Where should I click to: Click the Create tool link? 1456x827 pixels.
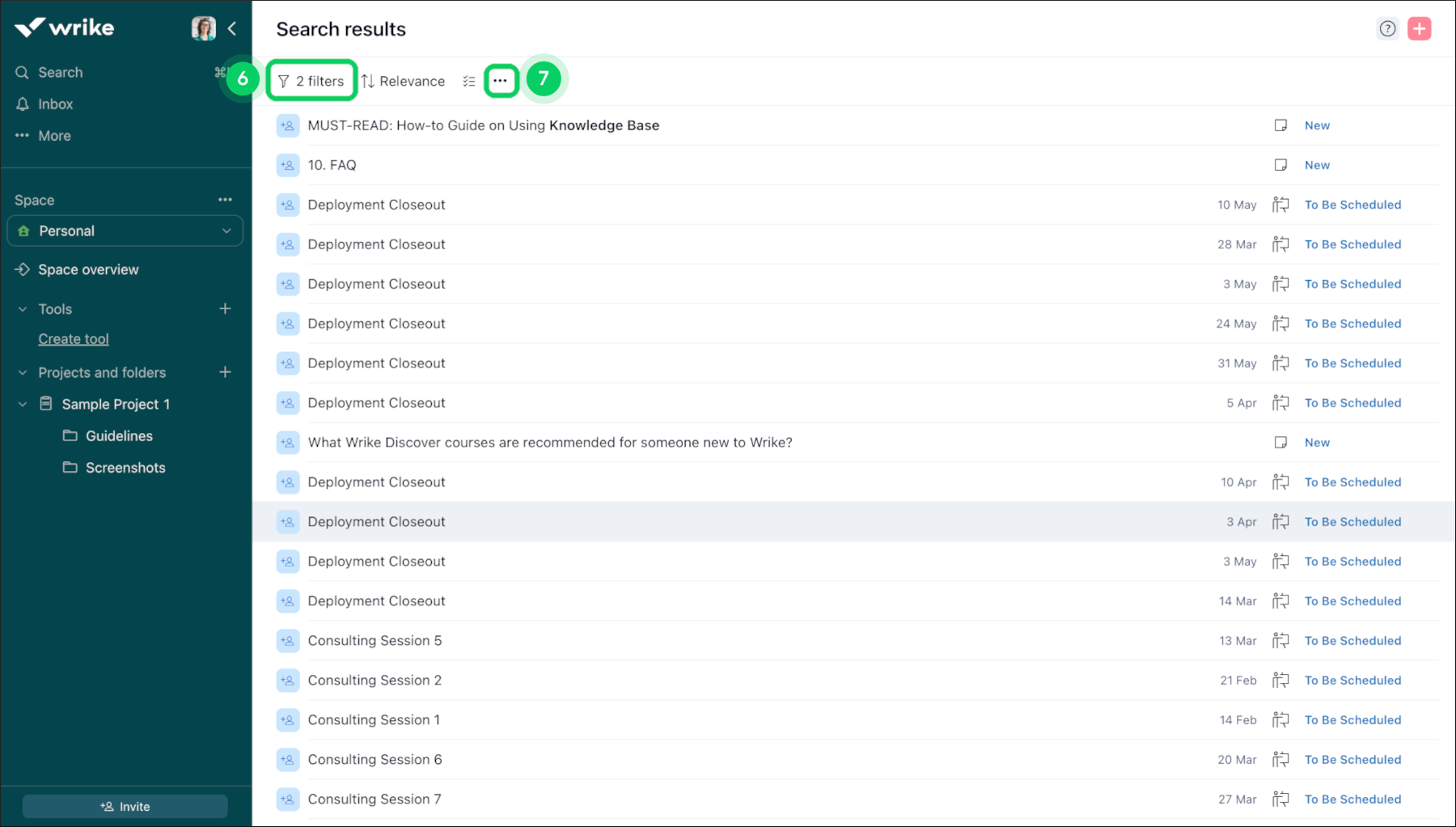click(x=74, y=338)
